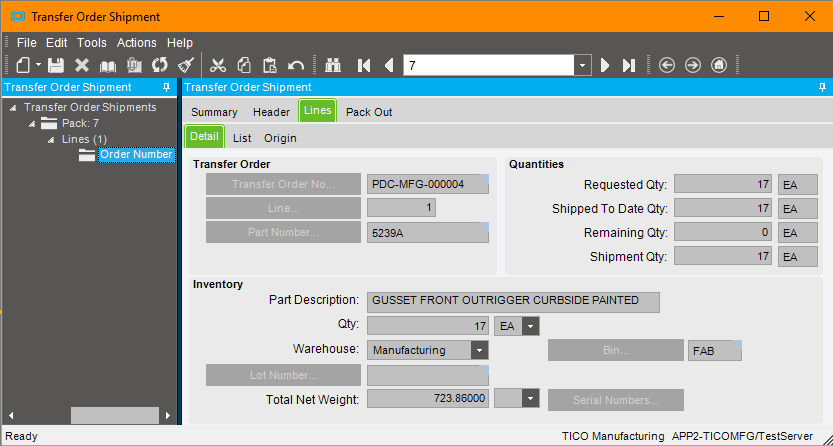
Task: Click the open book toolbar icon
Action: (x=108, y=66)
